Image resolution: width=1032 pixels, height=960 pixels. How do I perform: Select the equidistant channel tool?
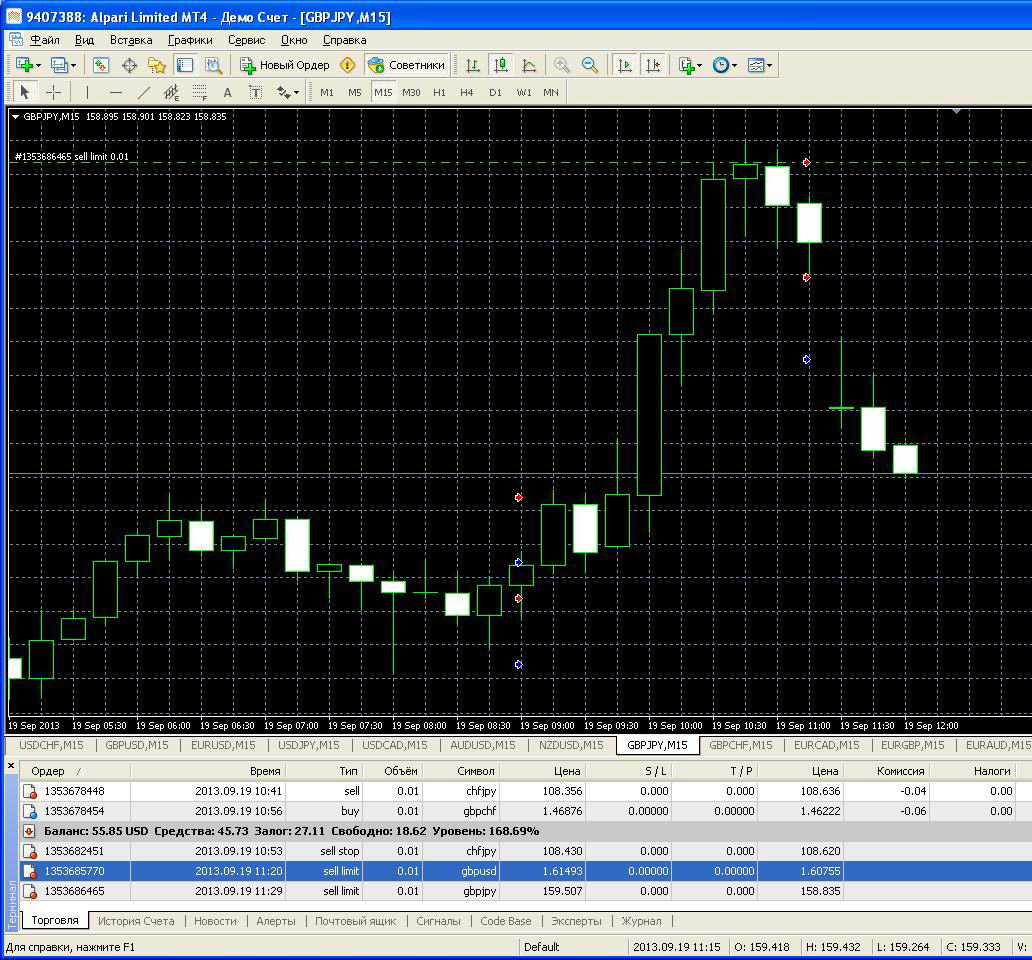172,92
